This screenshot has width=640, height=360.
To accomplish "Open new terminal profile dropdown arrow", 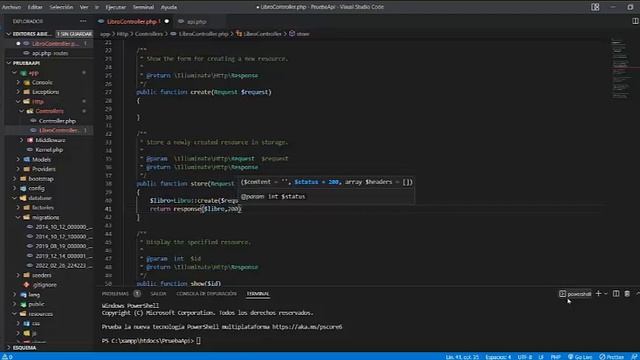I will point(606,294).
